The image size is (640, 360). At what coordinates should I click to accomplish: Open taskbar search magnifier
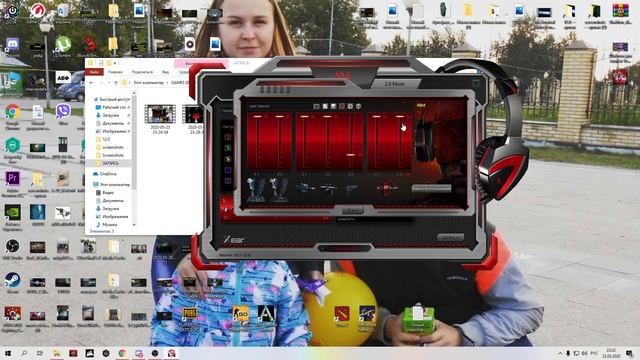coord(24,353)
